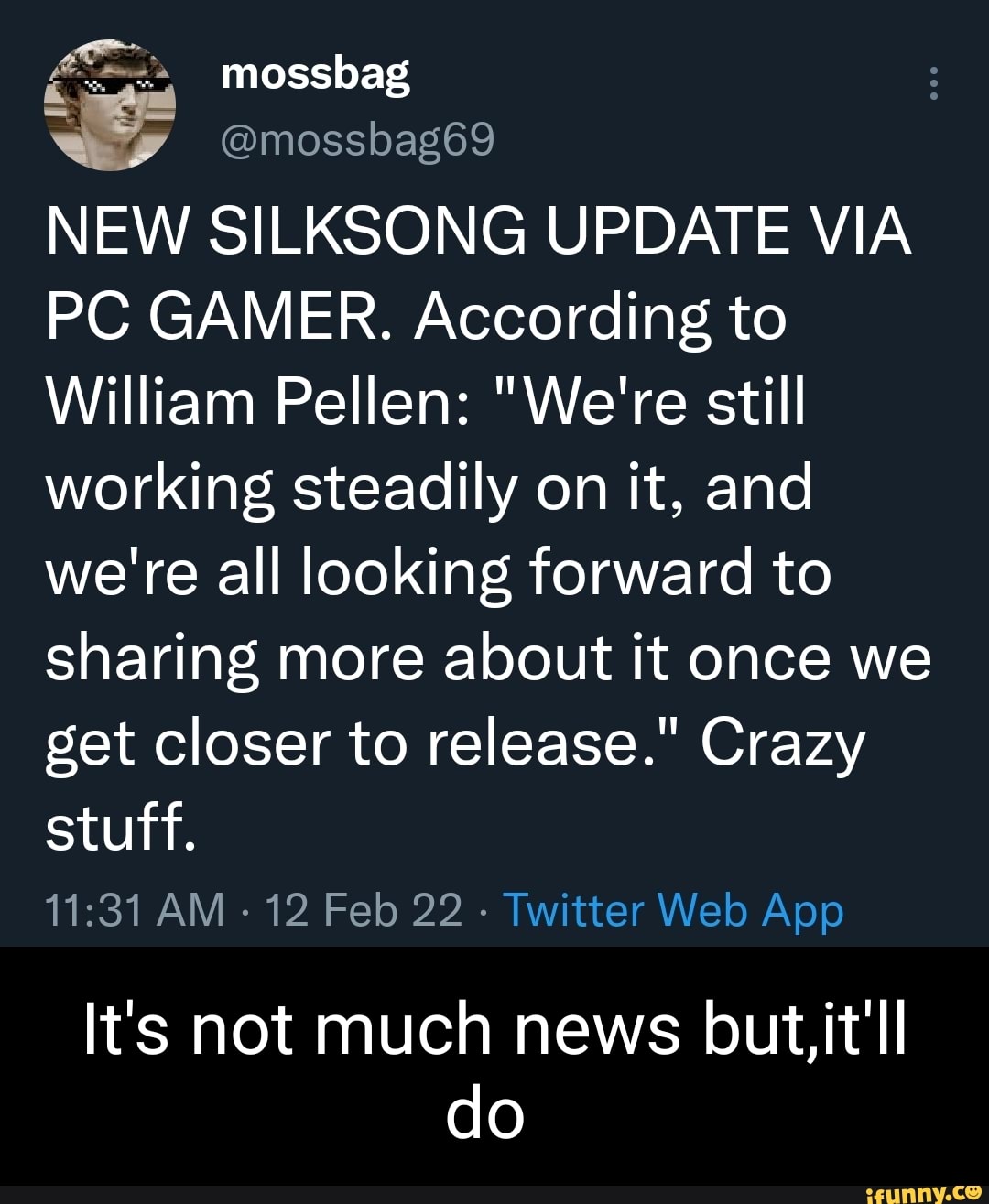Click the caption "It's not much news"
The height and width of the screenshot is (1204, 989).
(x=382, y=1029)
